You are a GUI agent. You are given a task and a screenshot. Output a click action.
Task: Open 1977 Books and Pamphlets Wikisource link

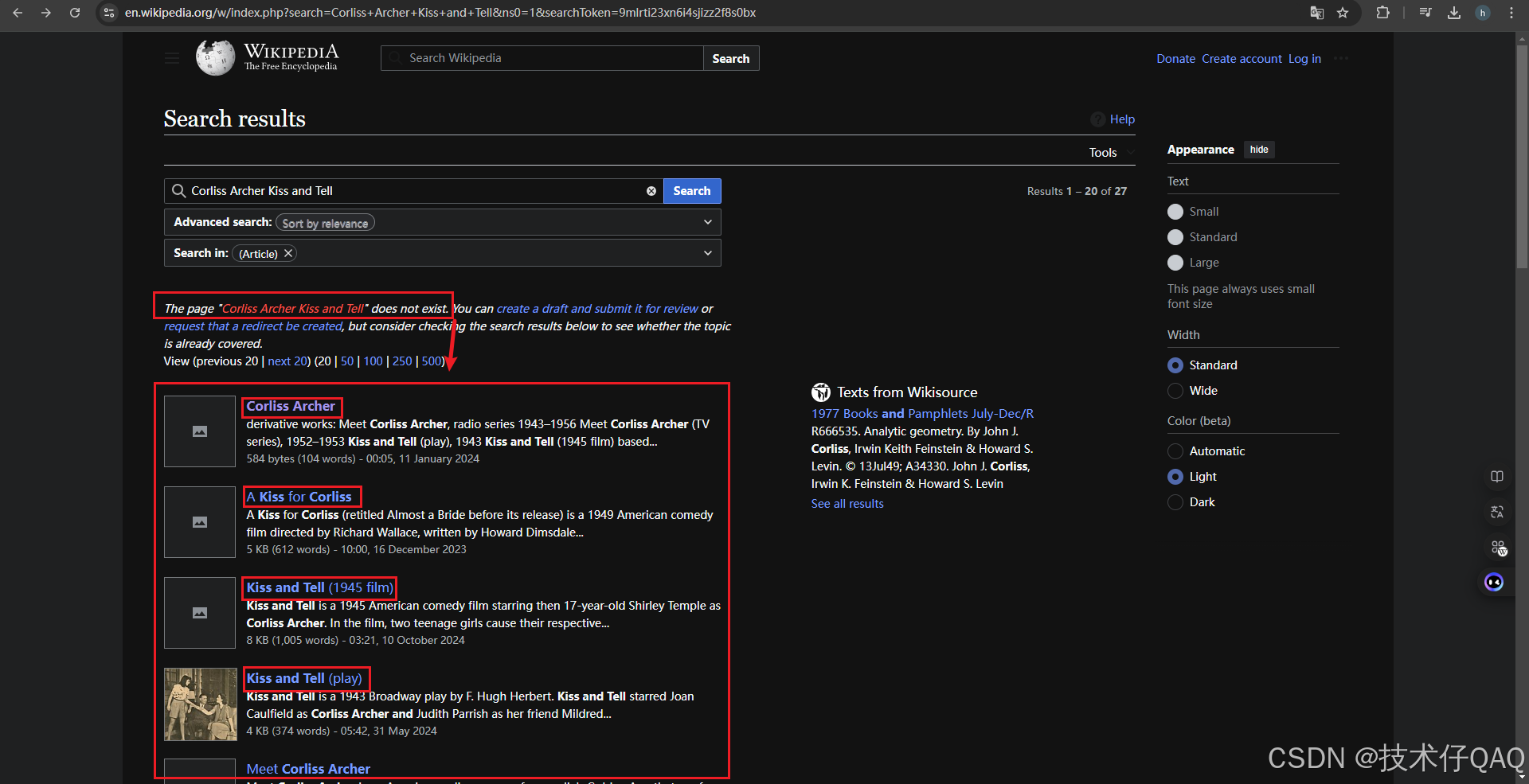(922, 414)
